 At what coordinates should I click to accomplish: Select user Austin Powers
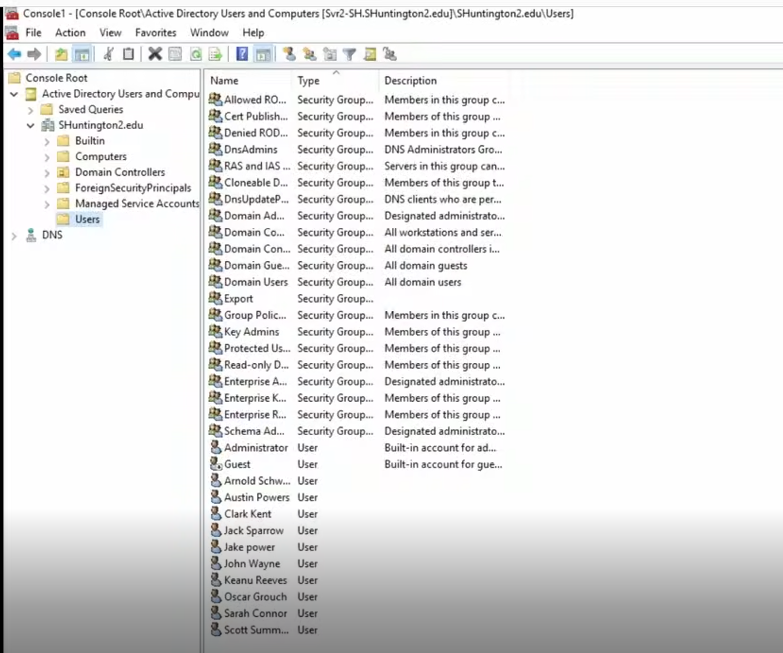click(257, 497)
